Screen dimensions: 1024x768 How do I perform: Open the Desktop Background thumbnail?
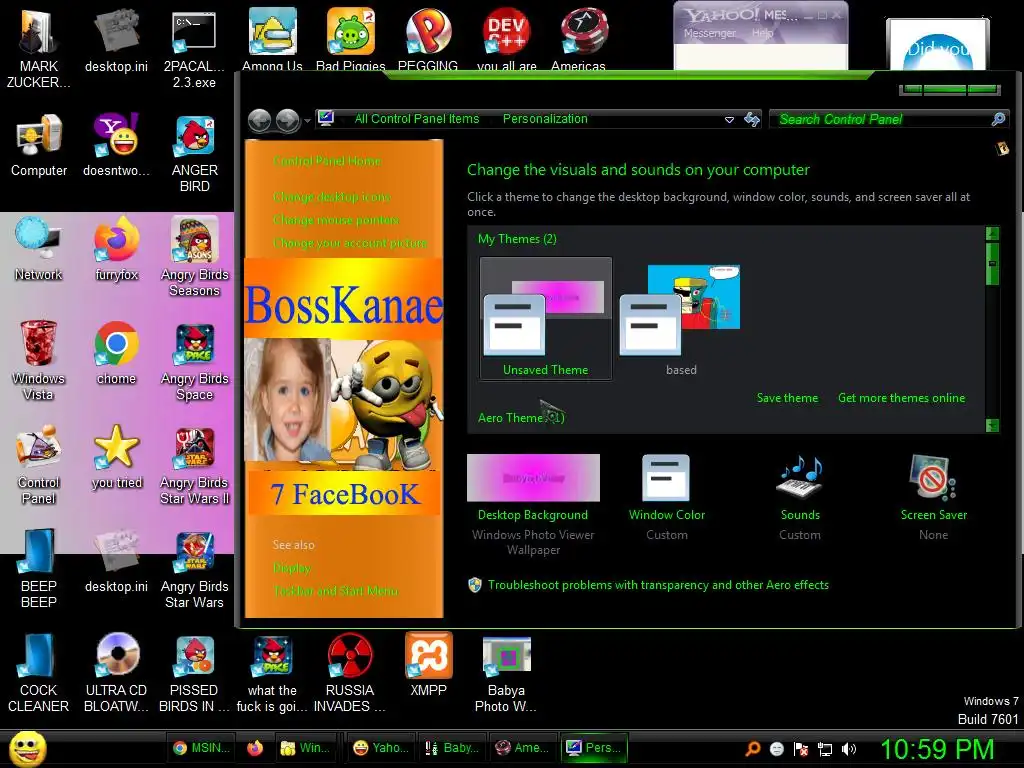pyautogui.click(x=533, y=477)
